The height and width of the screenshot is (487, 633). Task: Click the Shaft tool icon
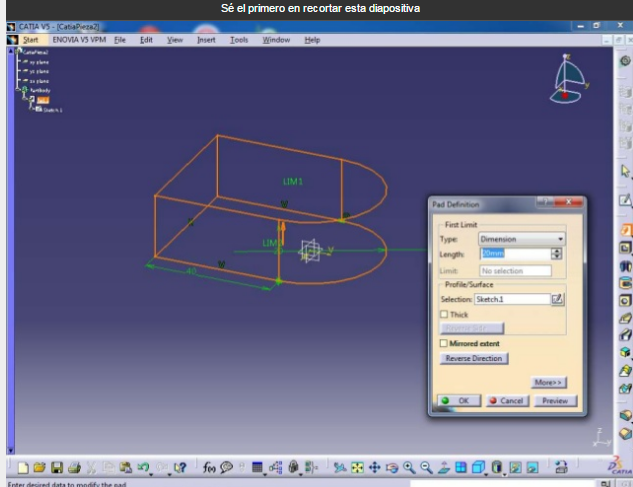pos(625,266)
